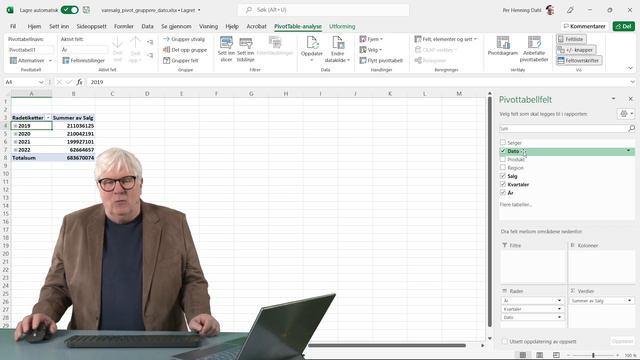640x360 pixels.
Task: Expand the 2019 row
Action: [x=15, y=126]
